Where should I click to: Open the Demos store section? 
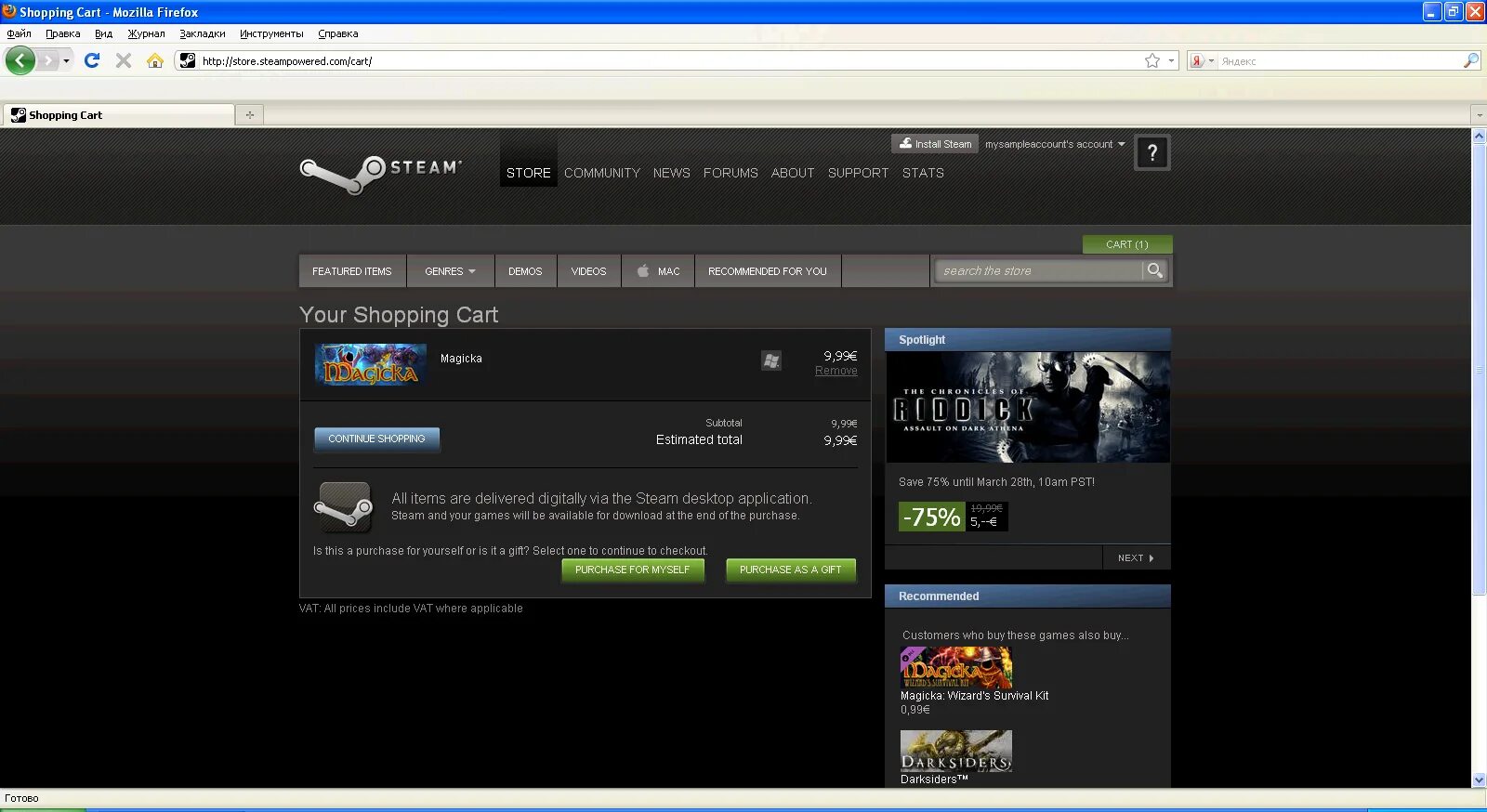525,271
